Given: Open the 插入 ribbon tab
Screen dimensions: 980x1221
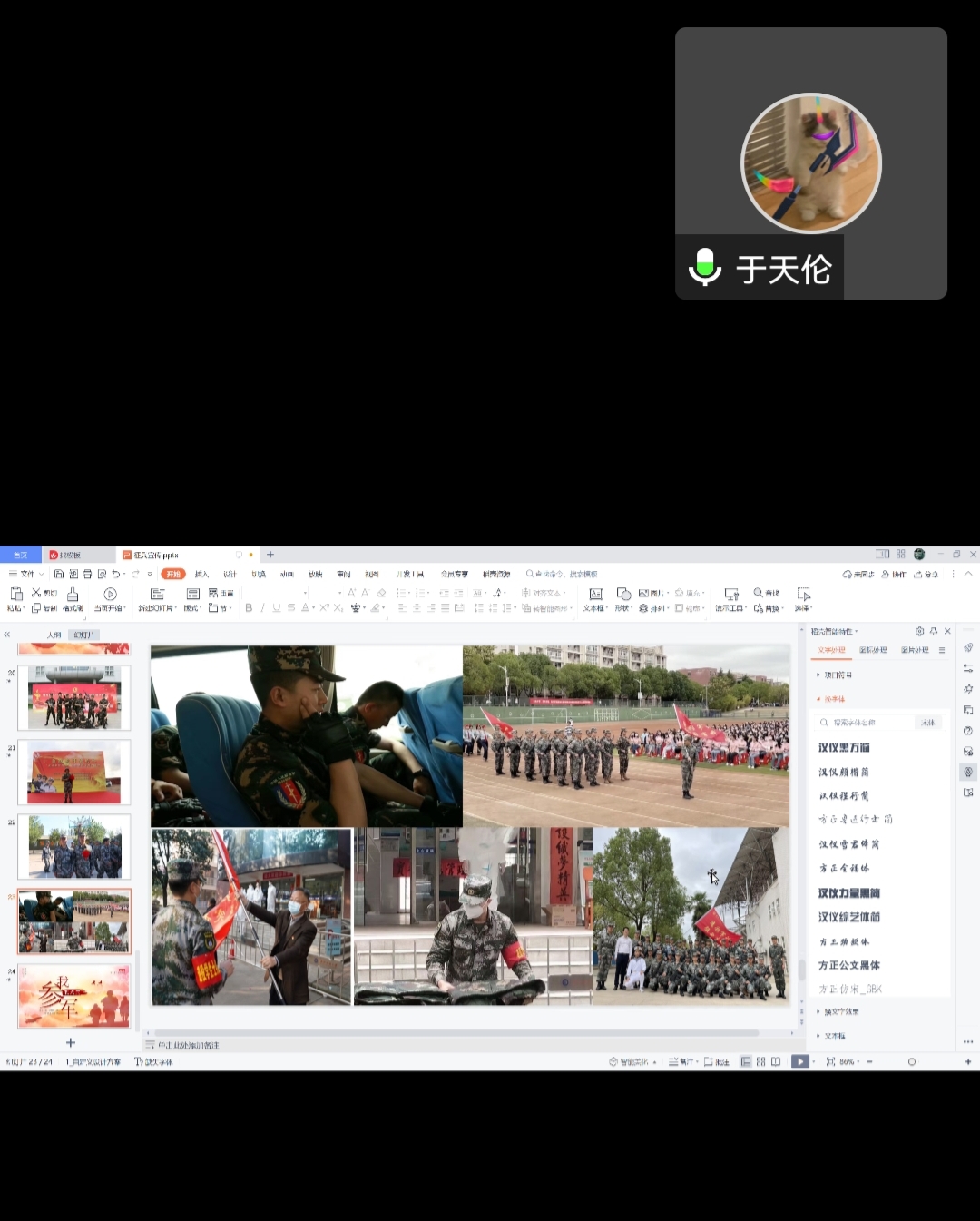Looking at the screenshot, I should [201, 574].
